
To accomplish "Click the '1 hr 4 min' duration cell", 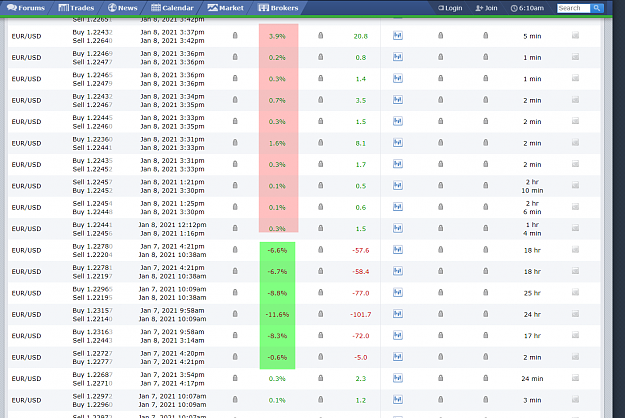I will coord(532,229).
